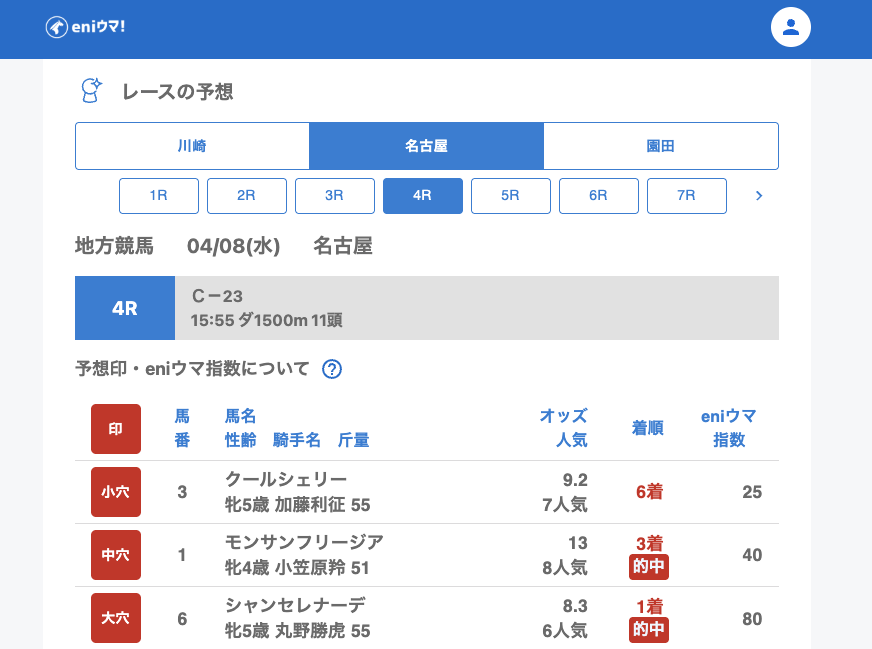
Task: Go to race 5R
Action: click(511, 196)
